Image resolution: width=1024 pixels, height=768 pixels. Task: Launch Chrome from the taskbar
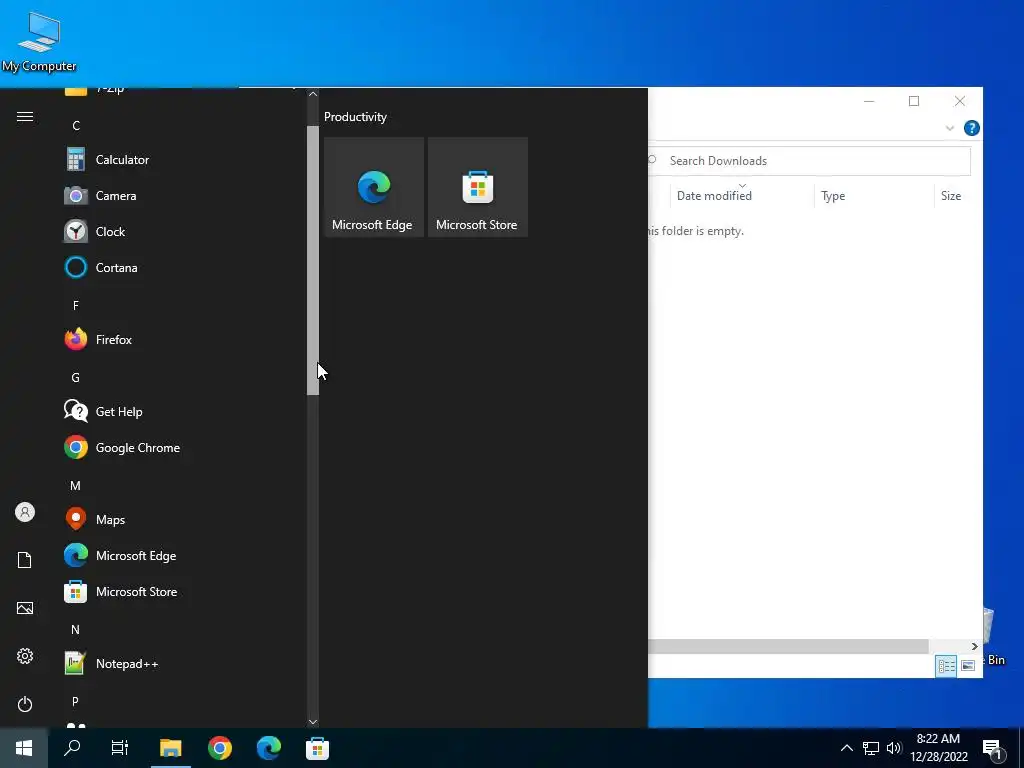click(220, 748)
